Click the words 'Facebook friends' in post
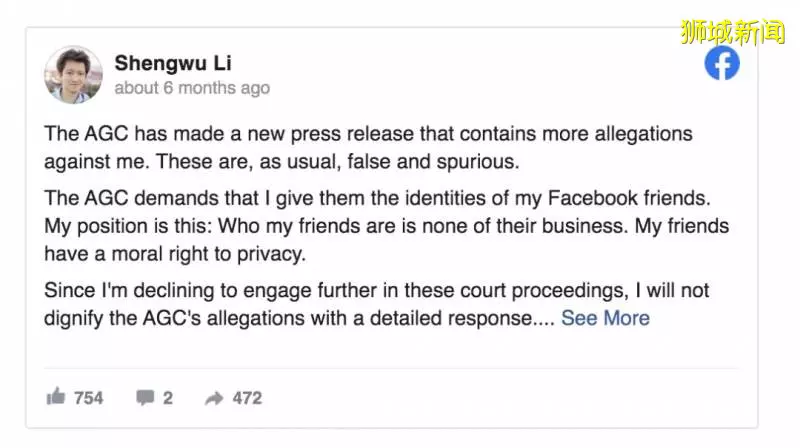The image size is (800, 448). coord(629,198)
